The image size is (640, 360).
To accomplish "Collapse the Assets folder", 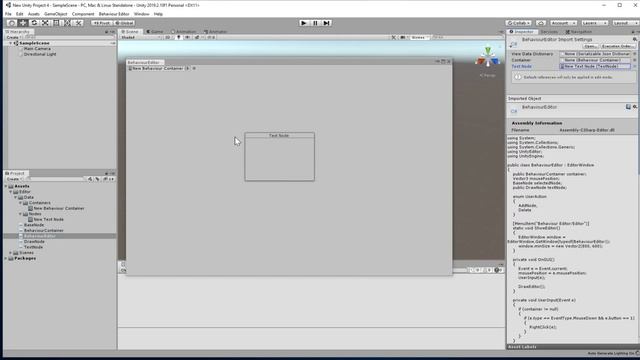I will tap(6, 186).
